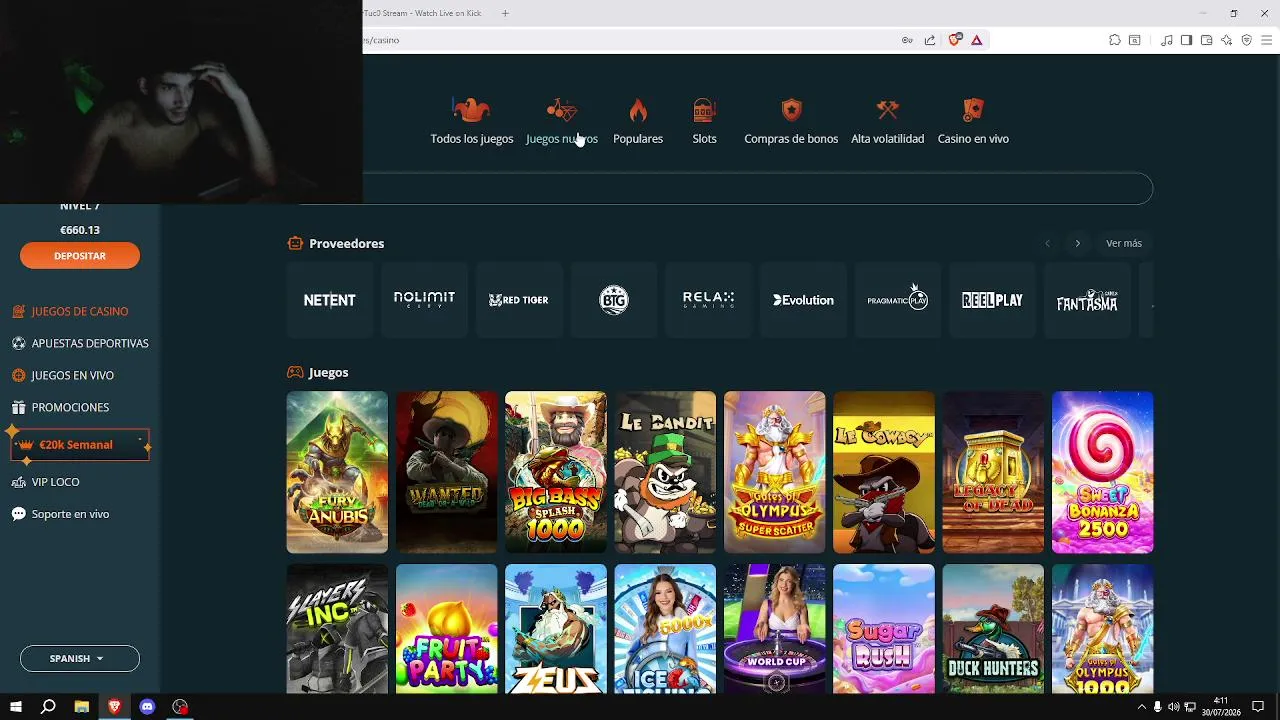
Task: Click the taskbar volume speaker icon
Action: (x=1173, y=707)
